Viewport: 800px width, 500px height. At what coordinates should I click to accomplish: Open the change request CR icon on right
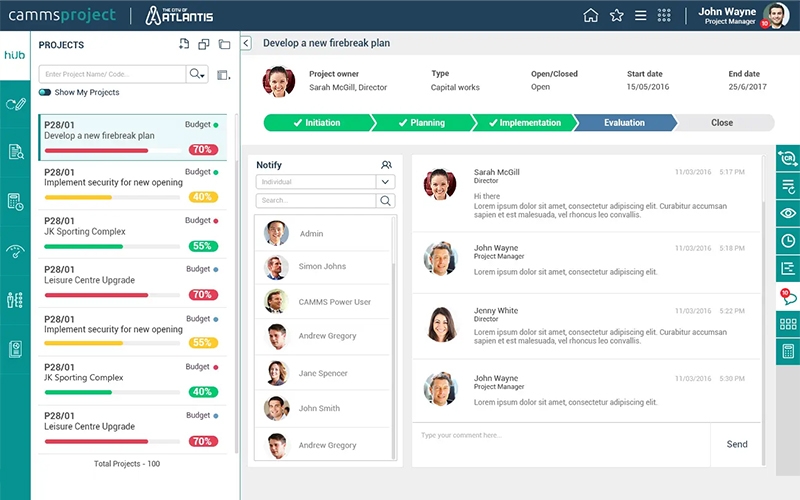788,158
